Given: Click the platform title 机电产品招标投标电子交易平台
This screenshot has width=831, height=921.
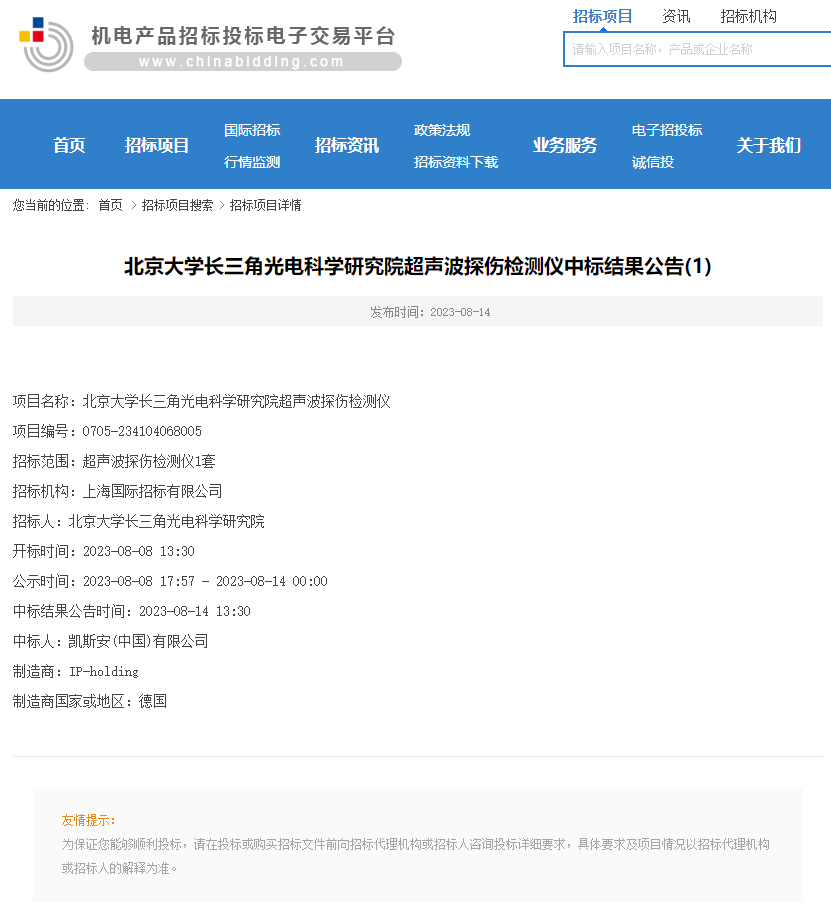Looking at the screenshot, I should pyautogui.click(x=243, y=36).
